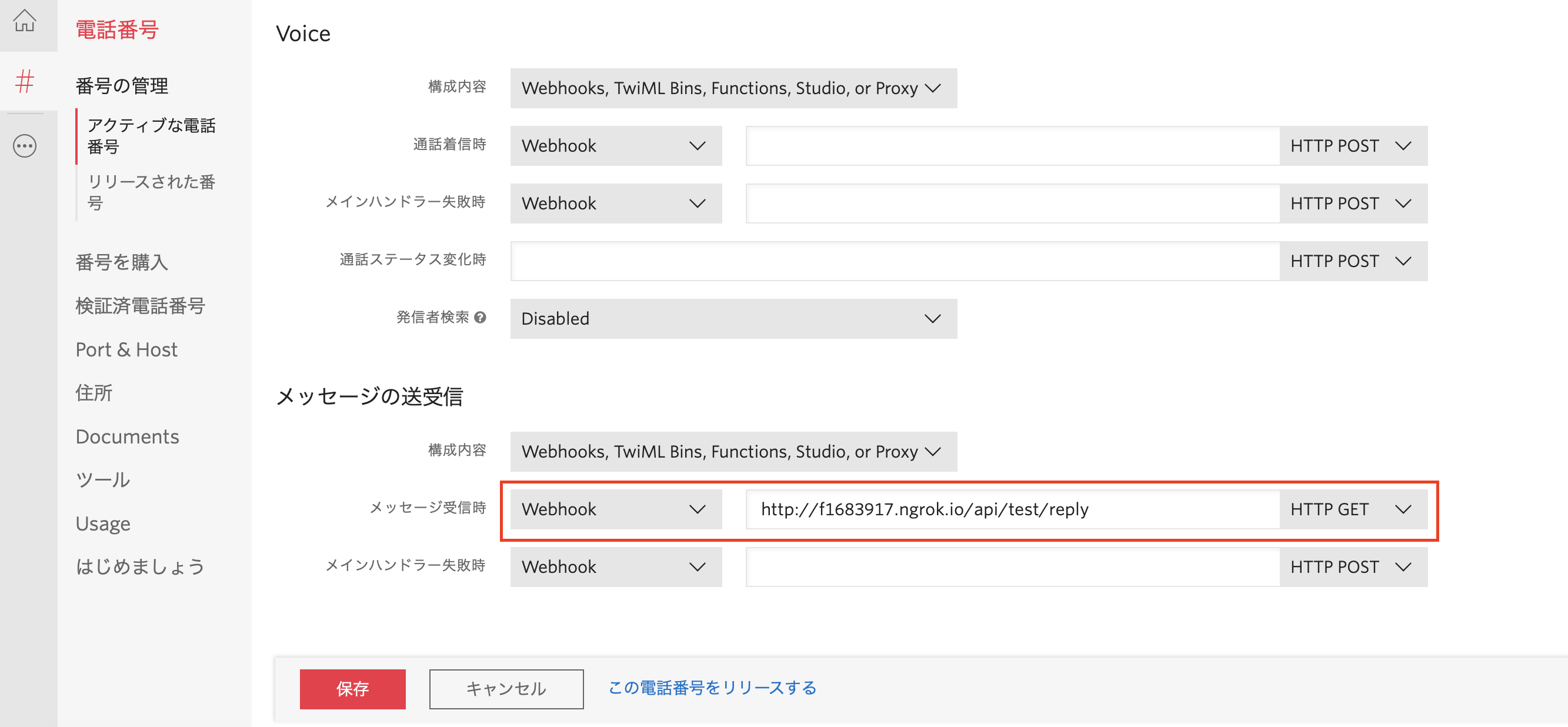Click the red 保存 button
Image resolution: width=1568 pixels, height=727 pixels.
(x=352, y=689)
